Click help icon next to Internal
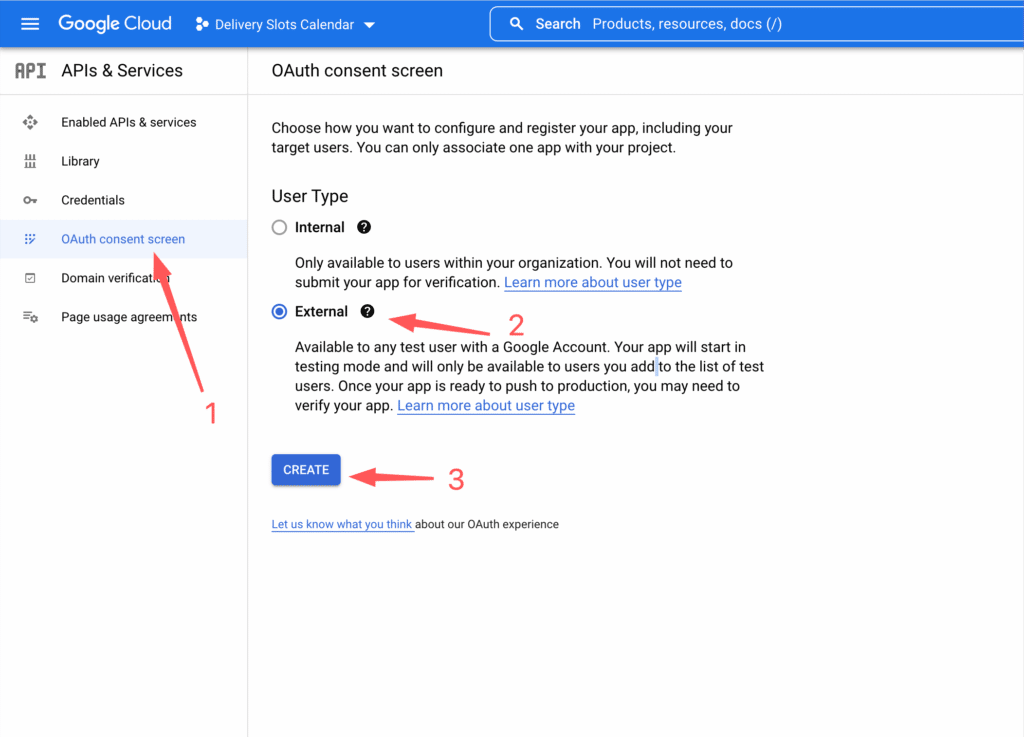Screen dimensions: 1024x737 364,227
